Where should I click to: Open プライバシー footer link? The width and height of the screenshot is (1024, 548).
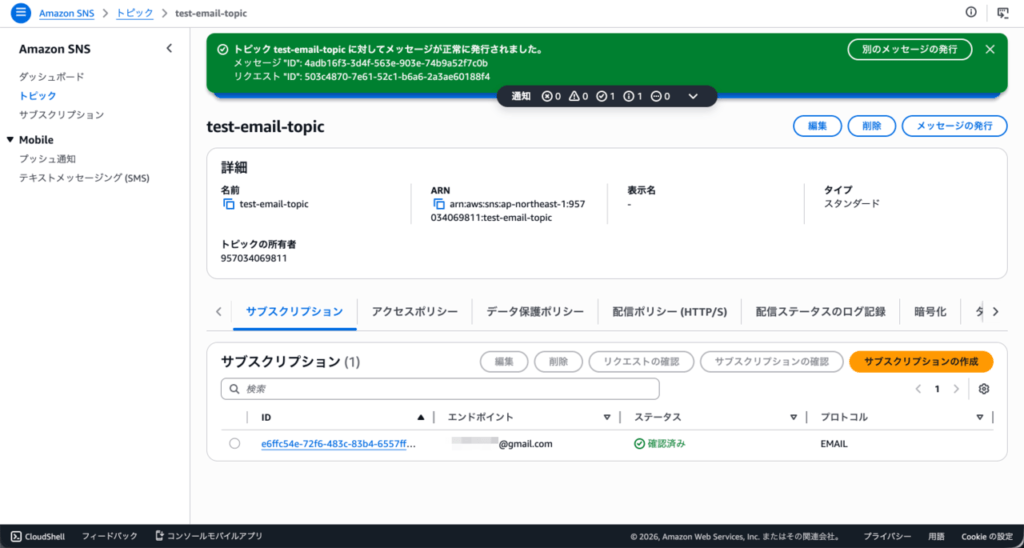pyautogui.click(x=887, y=536)
